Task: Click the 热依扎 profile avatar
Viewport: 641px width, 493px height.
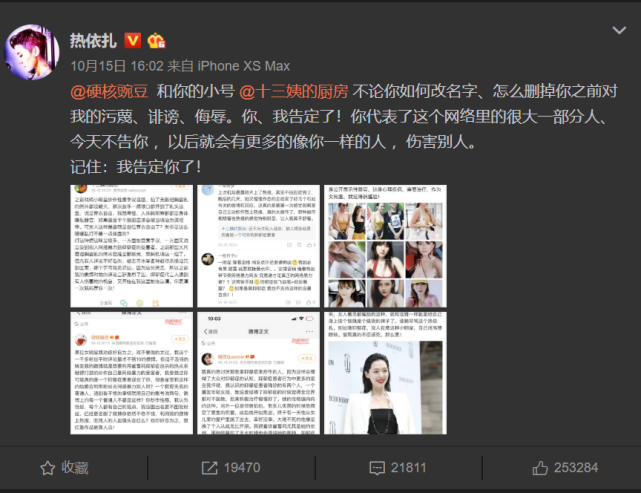Action: (x=32, y=52)
